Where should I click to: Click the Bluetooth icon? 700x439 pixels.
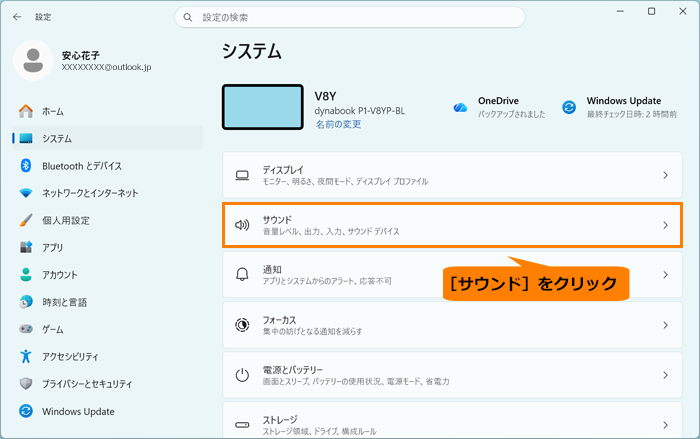26,166
